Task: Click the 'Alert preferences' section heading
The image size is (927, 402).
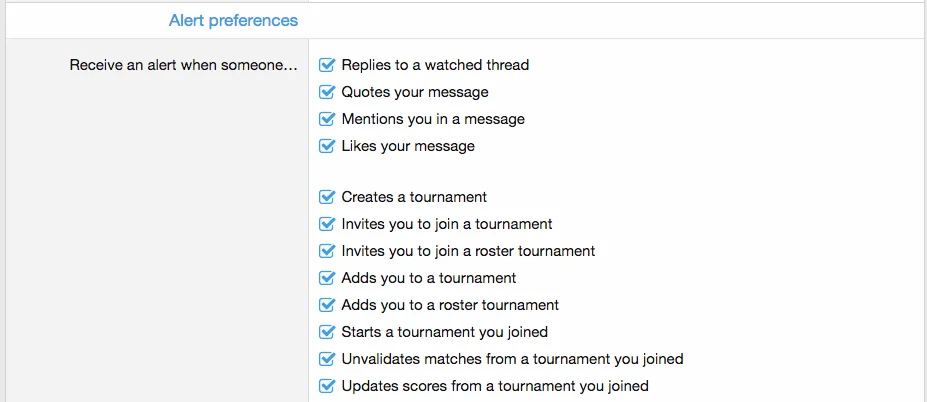Action: pyautogui.click(x=233, y=20)
